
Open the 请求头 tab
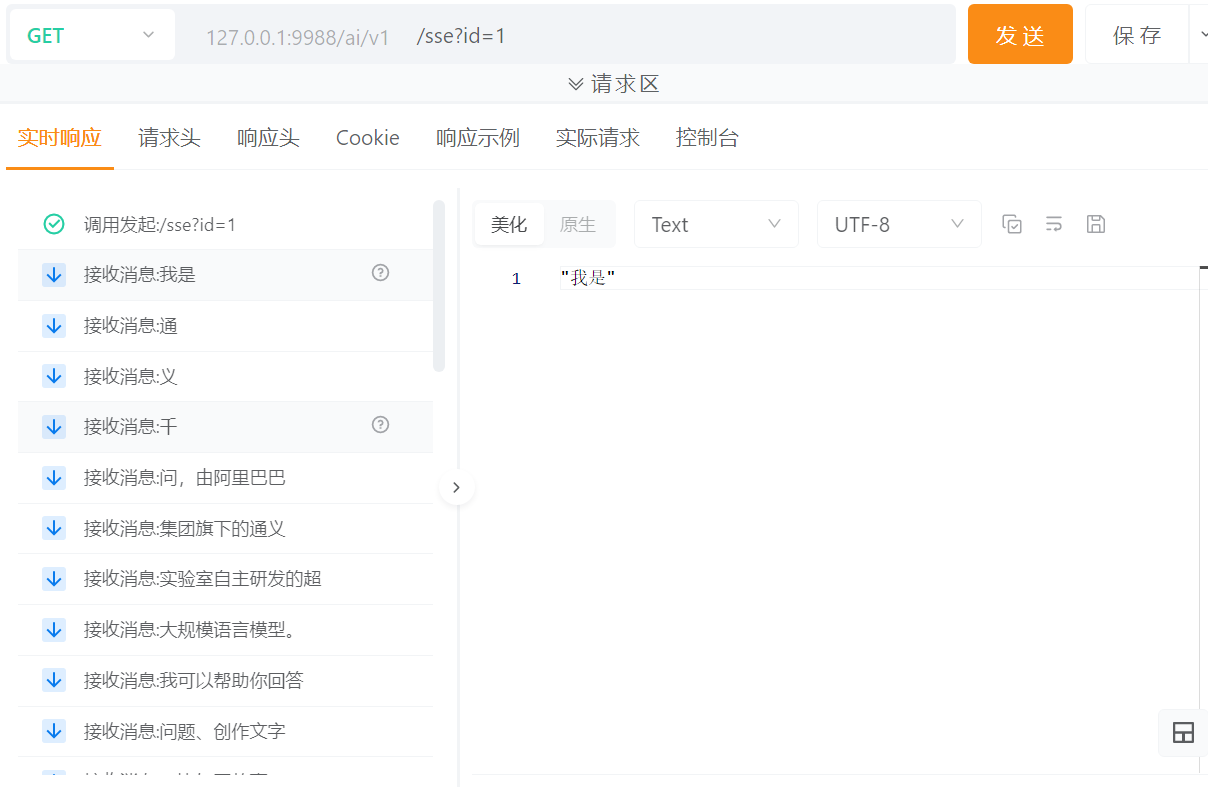pyautogui.click(x=169, y=138)
